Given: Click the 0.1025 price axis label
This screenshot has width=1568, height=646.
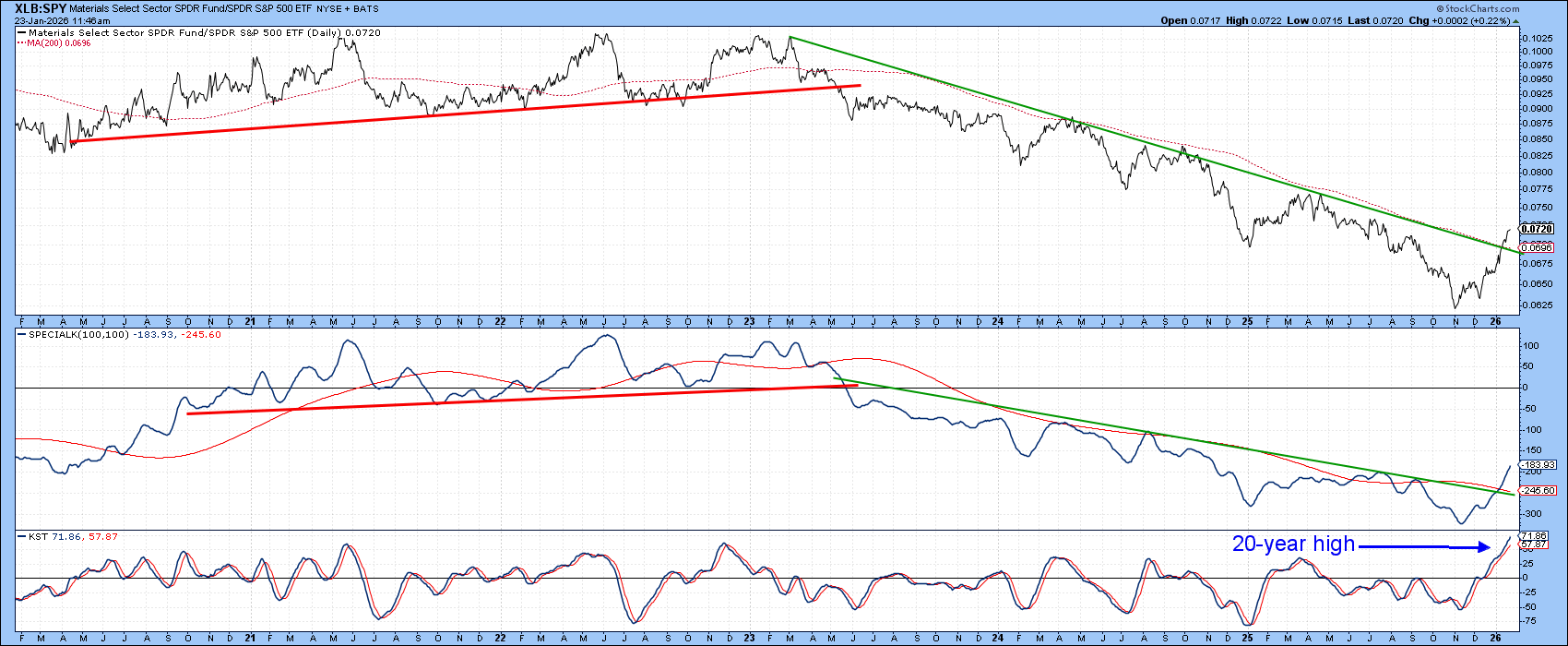Looking at the screenshot, I should (x=1537, y=38).
